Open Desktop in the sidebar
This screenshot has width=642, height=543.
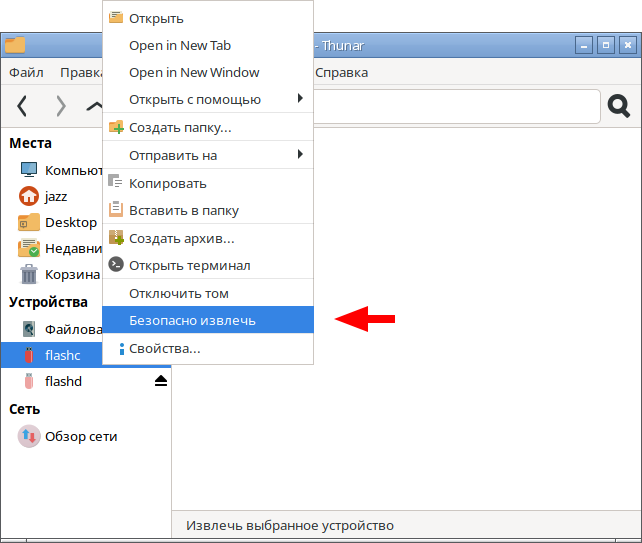[52, 222]
